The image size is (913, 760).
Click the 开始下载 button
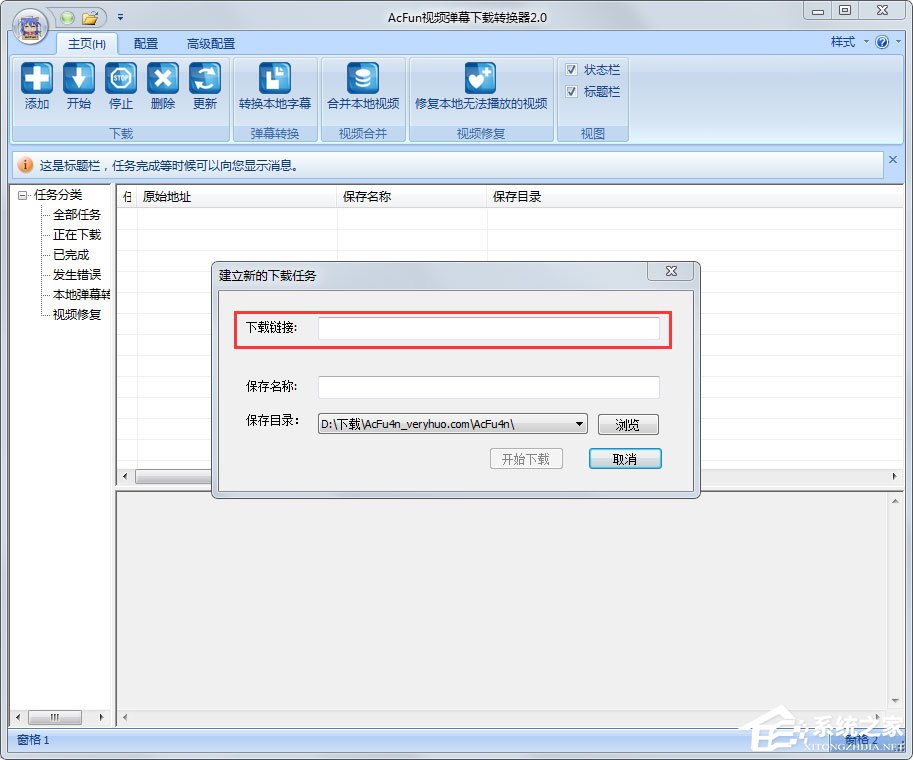526,459
